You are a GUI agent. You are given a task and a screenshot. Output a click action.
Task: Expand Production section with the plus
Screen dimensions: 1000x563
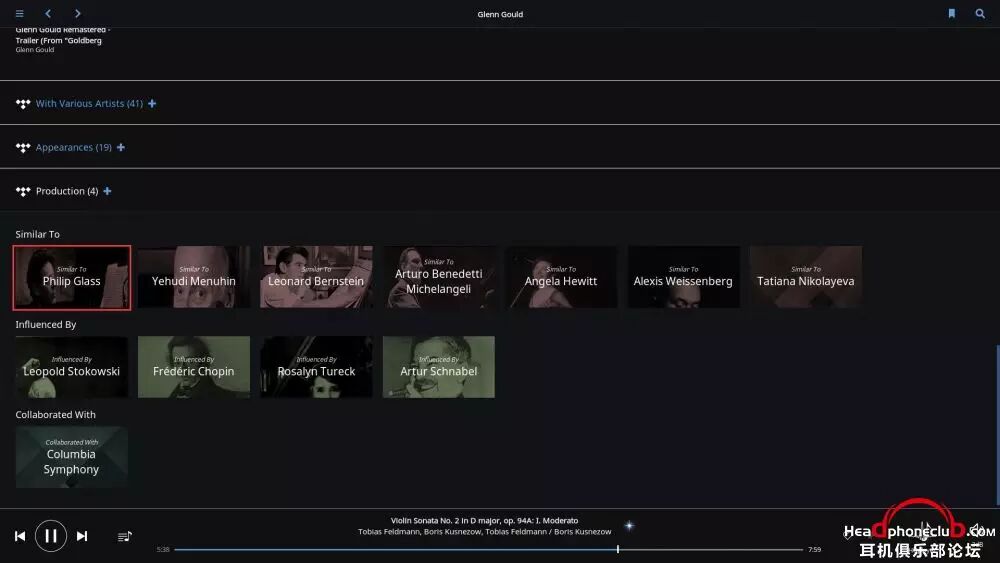click(107, 191)
